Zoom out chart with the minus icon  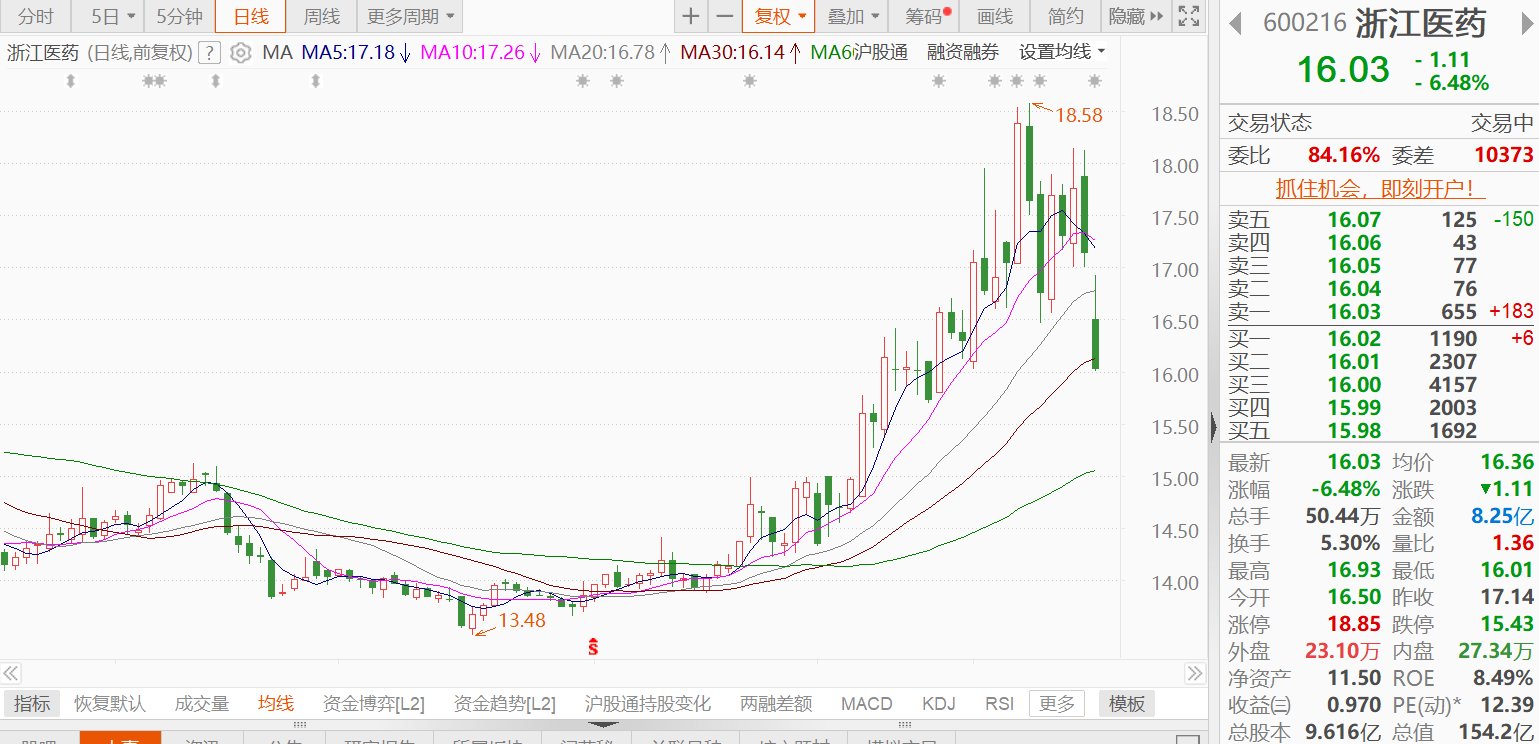(x=725, y=16)
